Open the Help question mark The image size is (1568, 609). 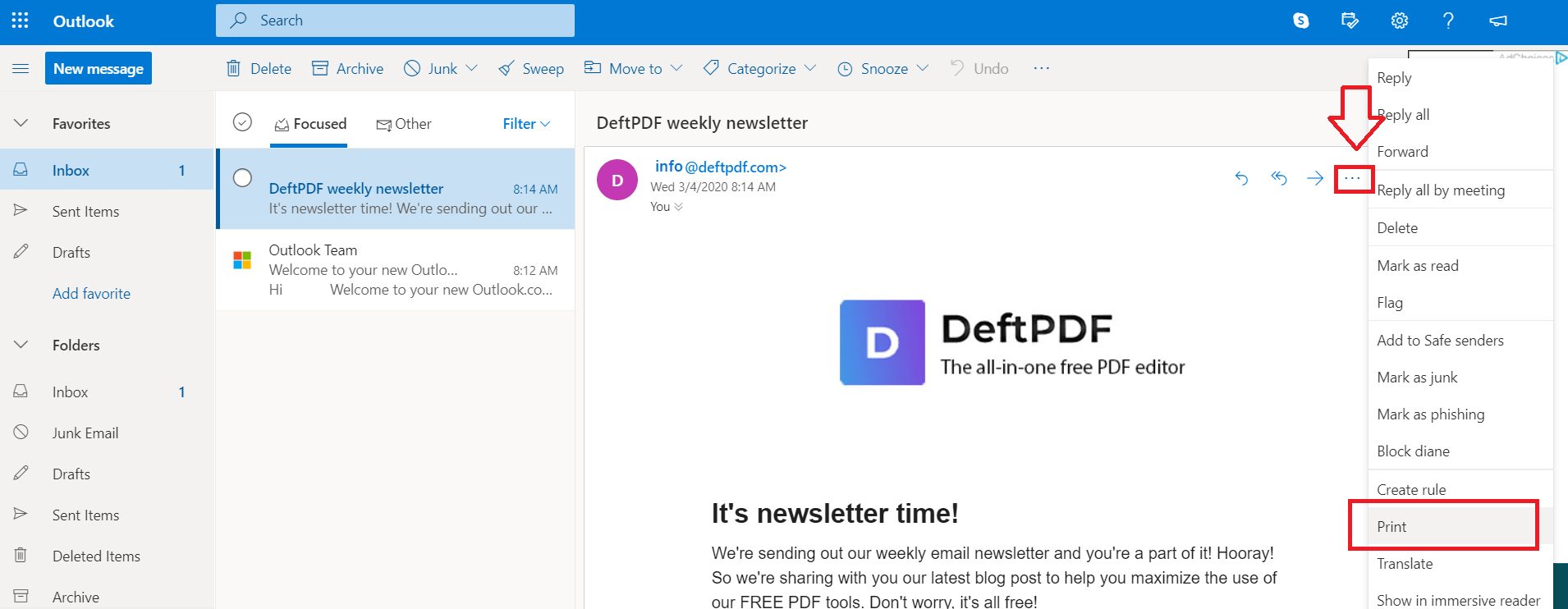[x=1448, y=21]
